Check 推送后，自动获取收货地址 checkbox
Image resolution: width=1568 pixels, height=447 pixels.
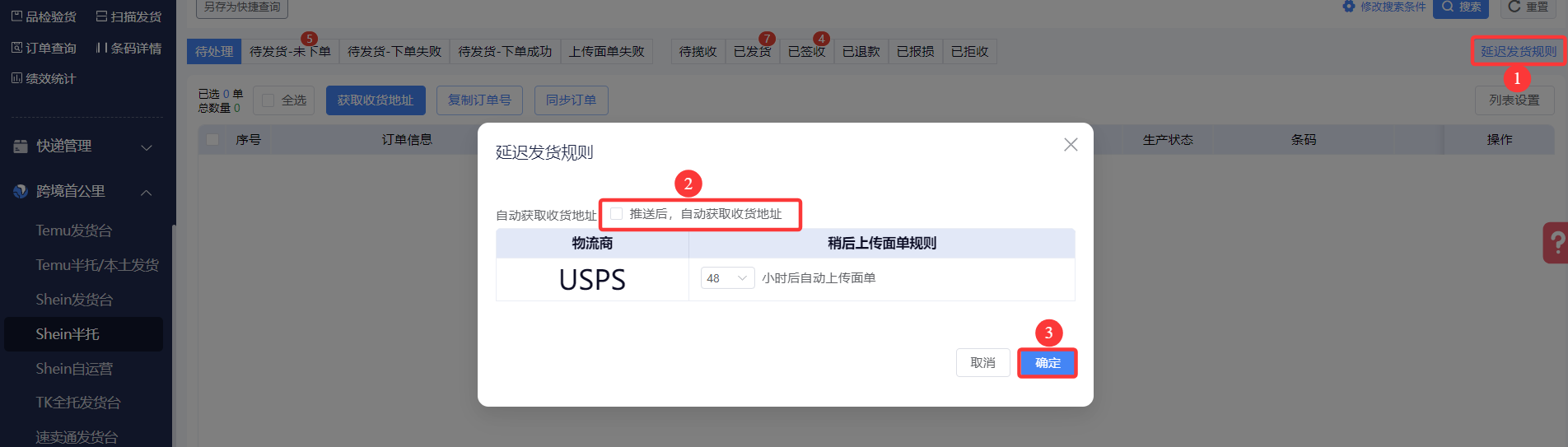[x=616, y=213]
